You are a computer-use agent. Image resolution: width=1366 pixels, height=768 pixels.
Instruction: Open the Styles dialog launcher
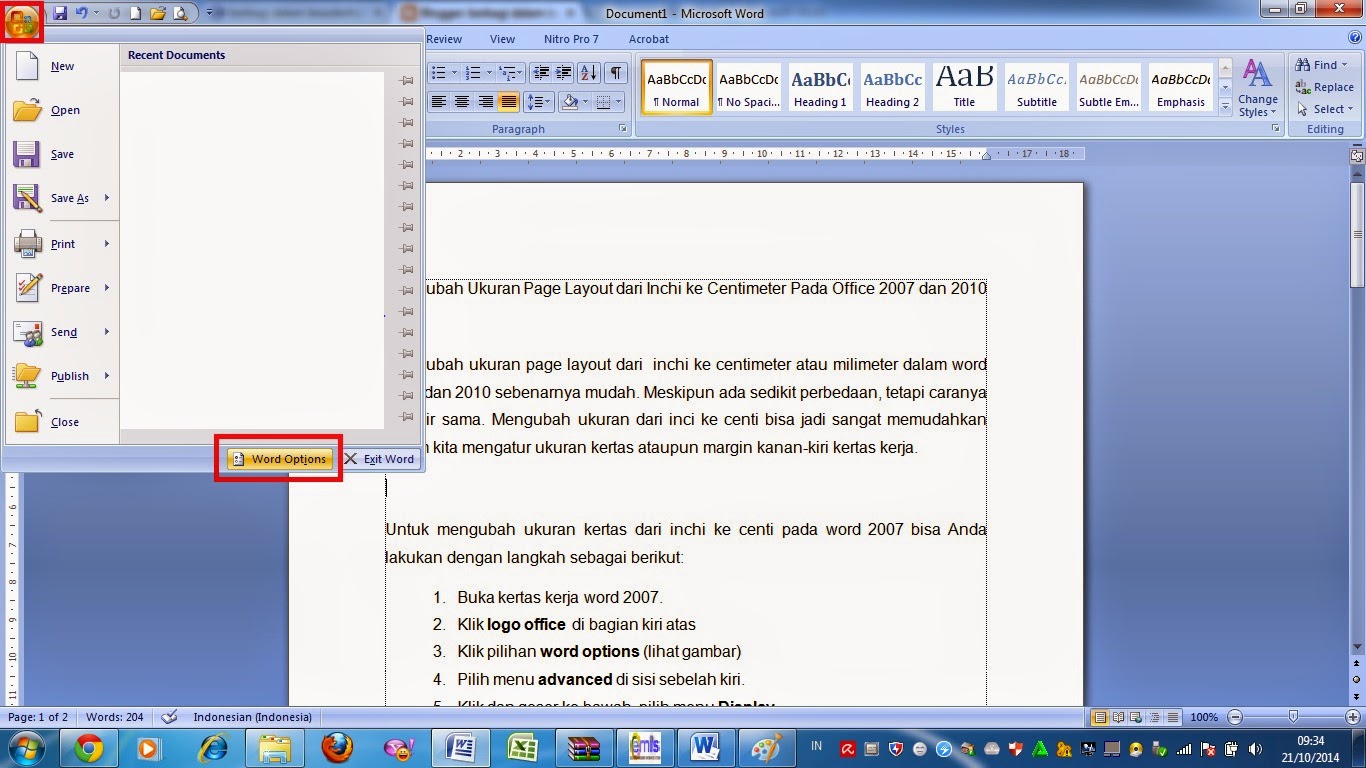click(1276, 129)
